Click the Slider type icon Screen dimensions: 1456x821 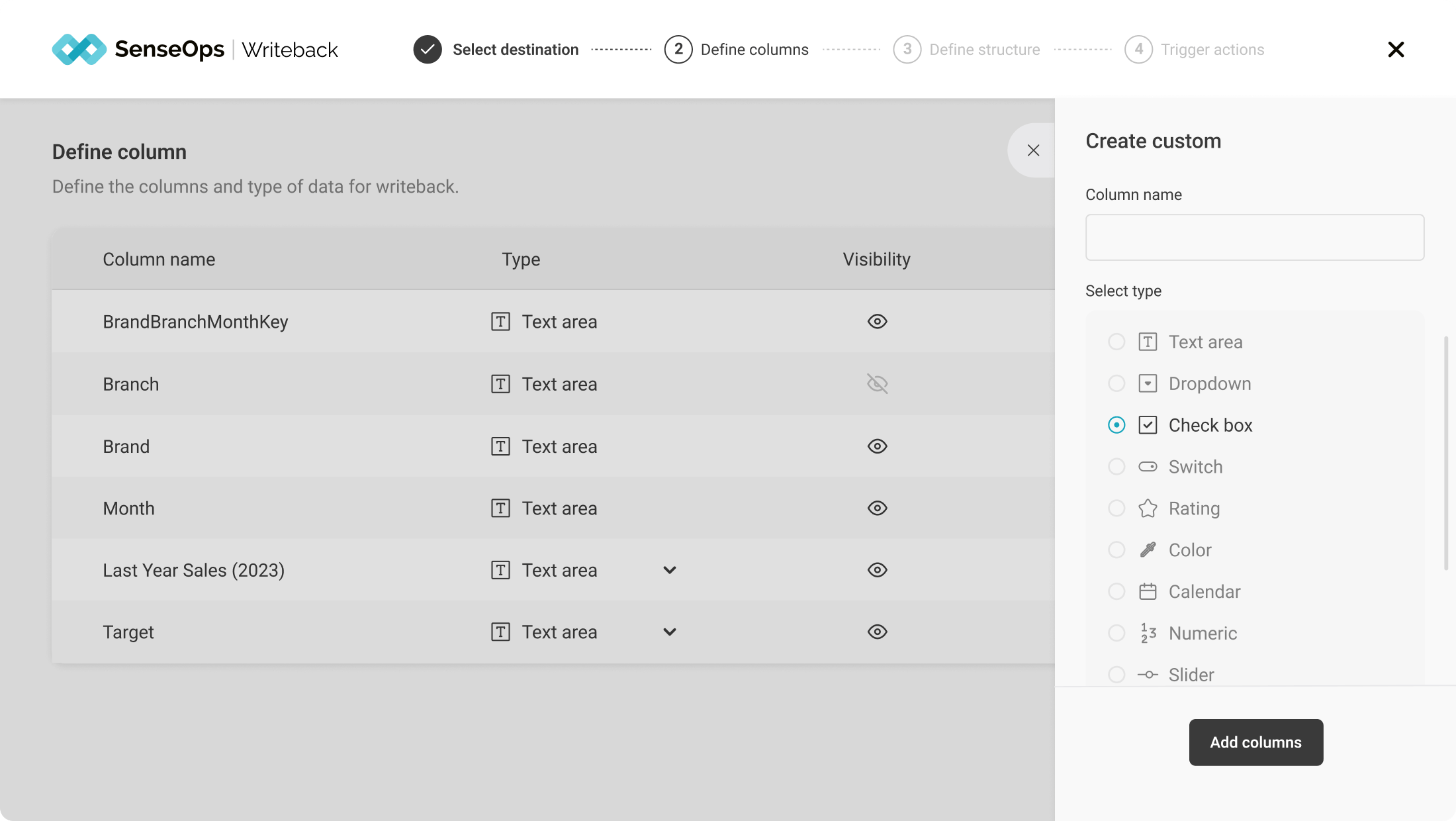click(1148, 675)
